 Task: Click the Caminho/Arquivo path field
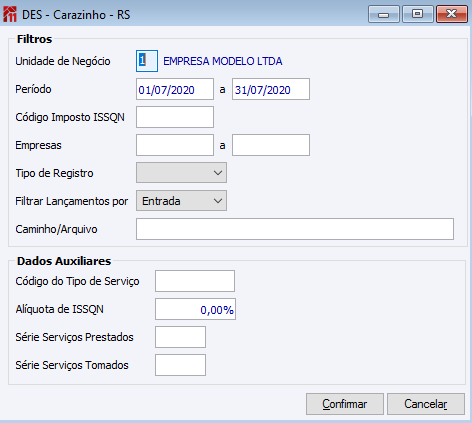point(295,229)
